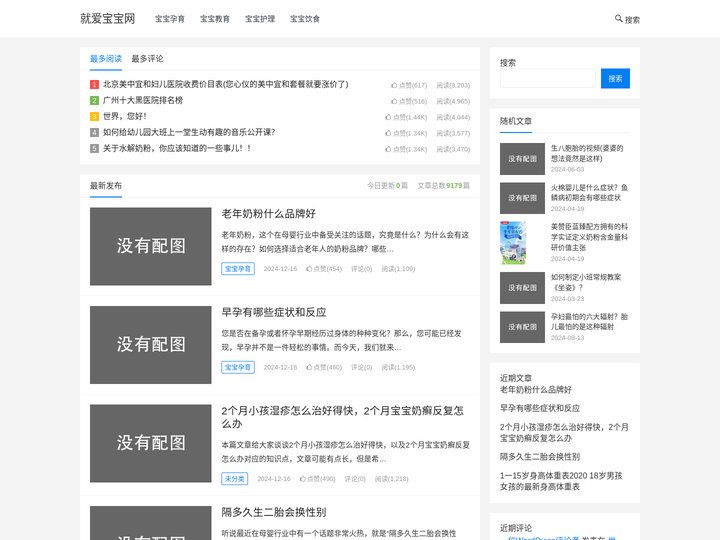Click thumbs-up icon on 关于水解奶粉 row
The image size is (720, 540).
(388, 149)
